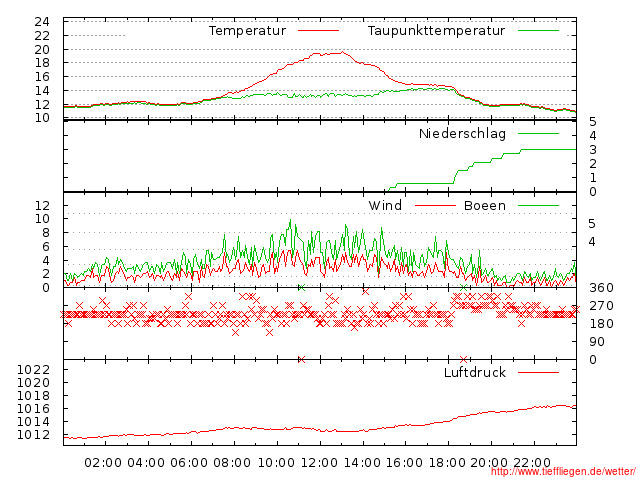640x480 pixels.
Task: Click the Wind legend label
Action: [x=385, y=205]
